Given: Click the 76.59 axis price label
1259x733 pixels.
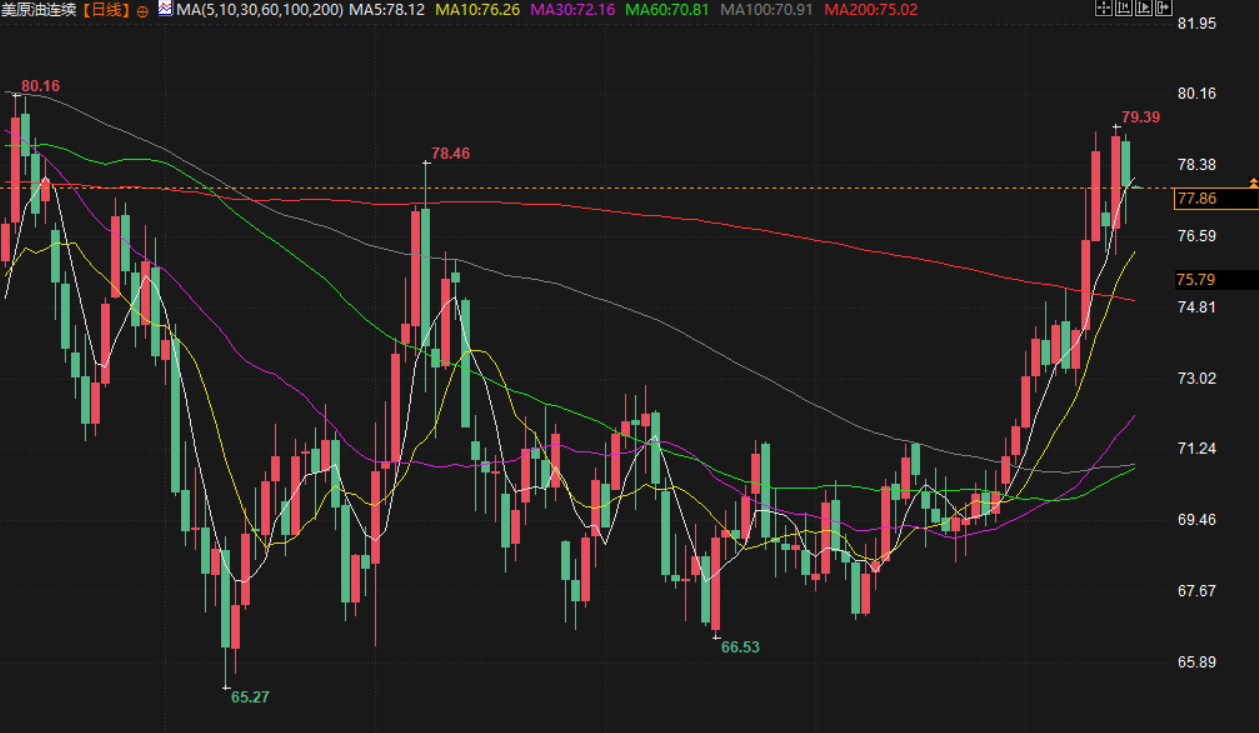Looking at the screenshot, I should pos(1197,236).
